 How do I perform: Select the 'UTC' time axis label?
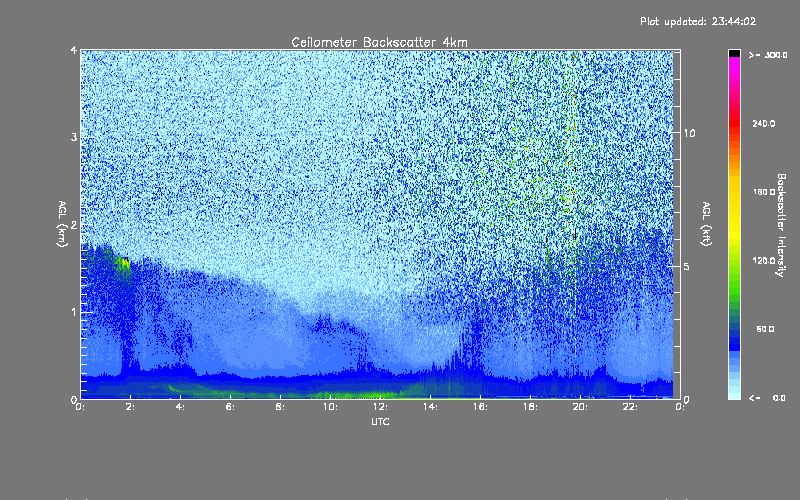[x=380, y=422]
